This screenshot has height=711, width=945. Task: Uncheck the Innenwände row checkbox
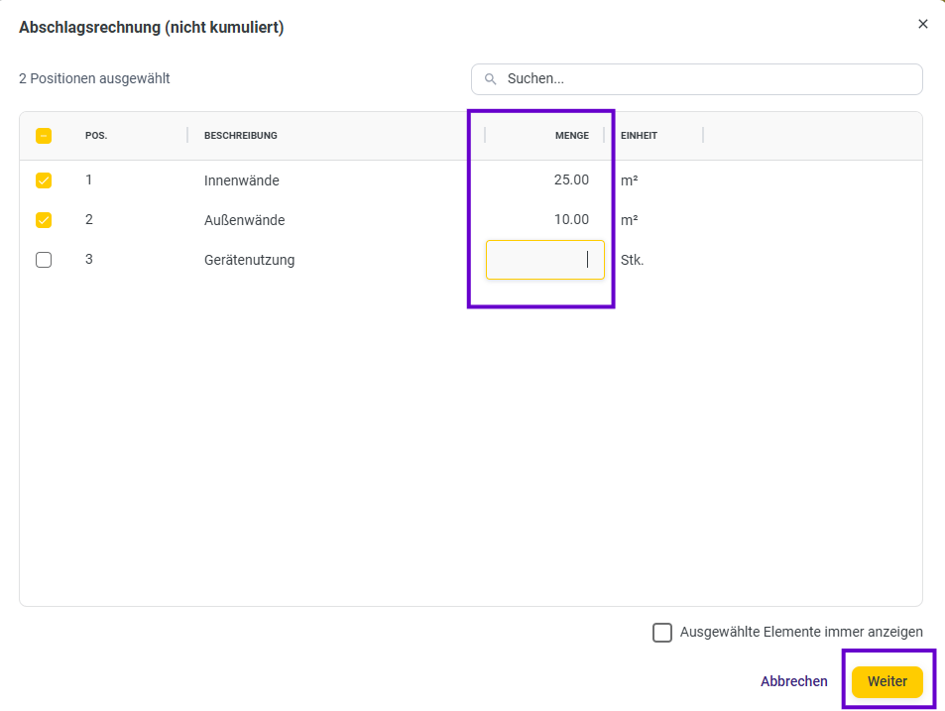pyautogui.click(x=43, y=180)
